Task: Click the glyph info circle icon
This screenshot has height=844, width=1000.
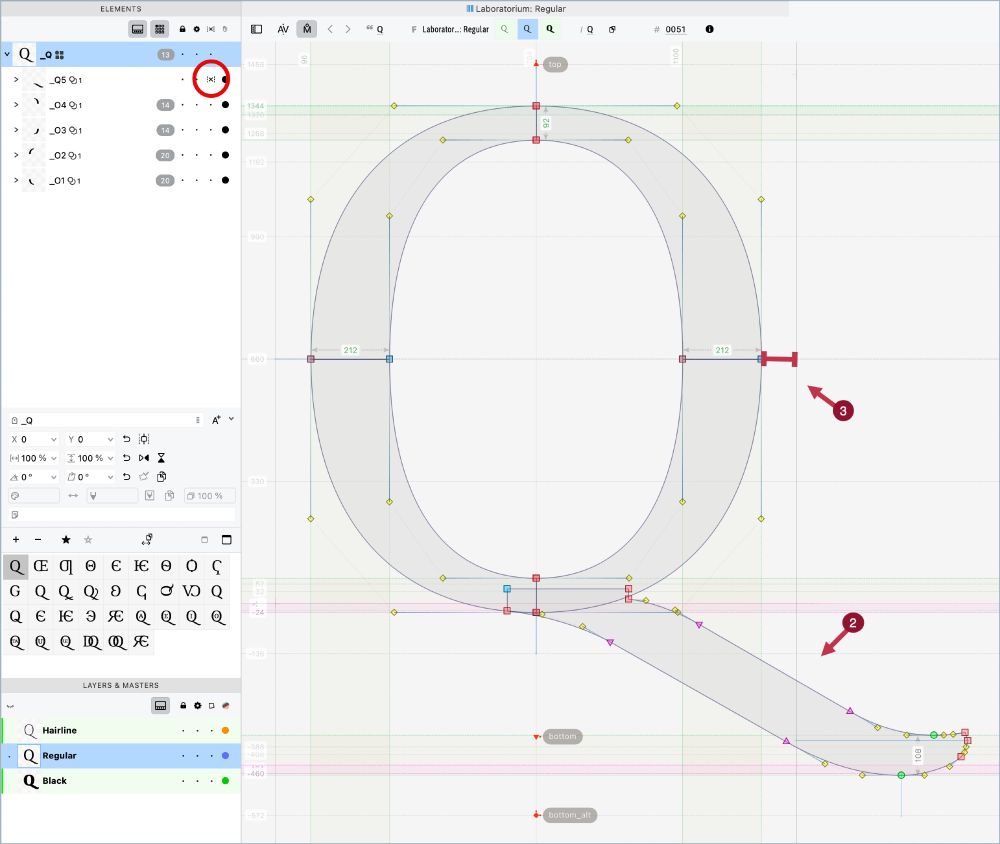Action: tap(709, 29)
